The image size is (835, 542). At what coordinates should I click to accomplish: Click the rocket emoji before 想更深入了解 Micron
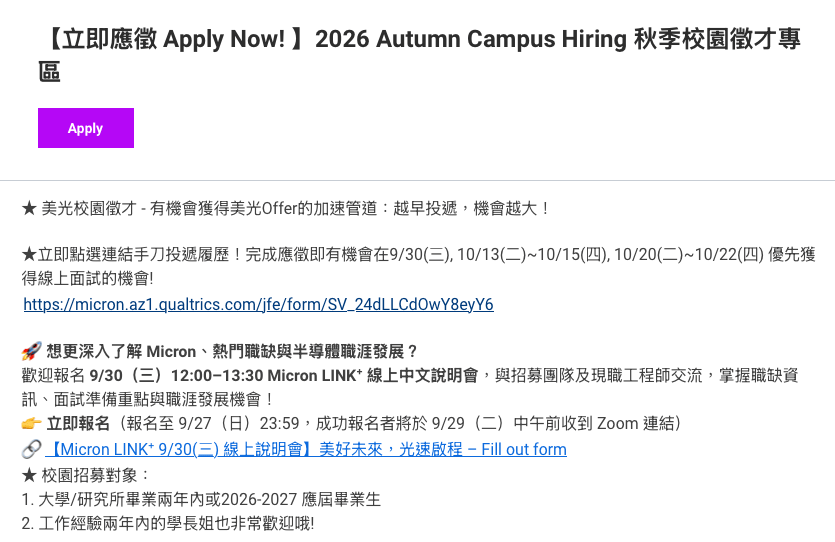31,351
